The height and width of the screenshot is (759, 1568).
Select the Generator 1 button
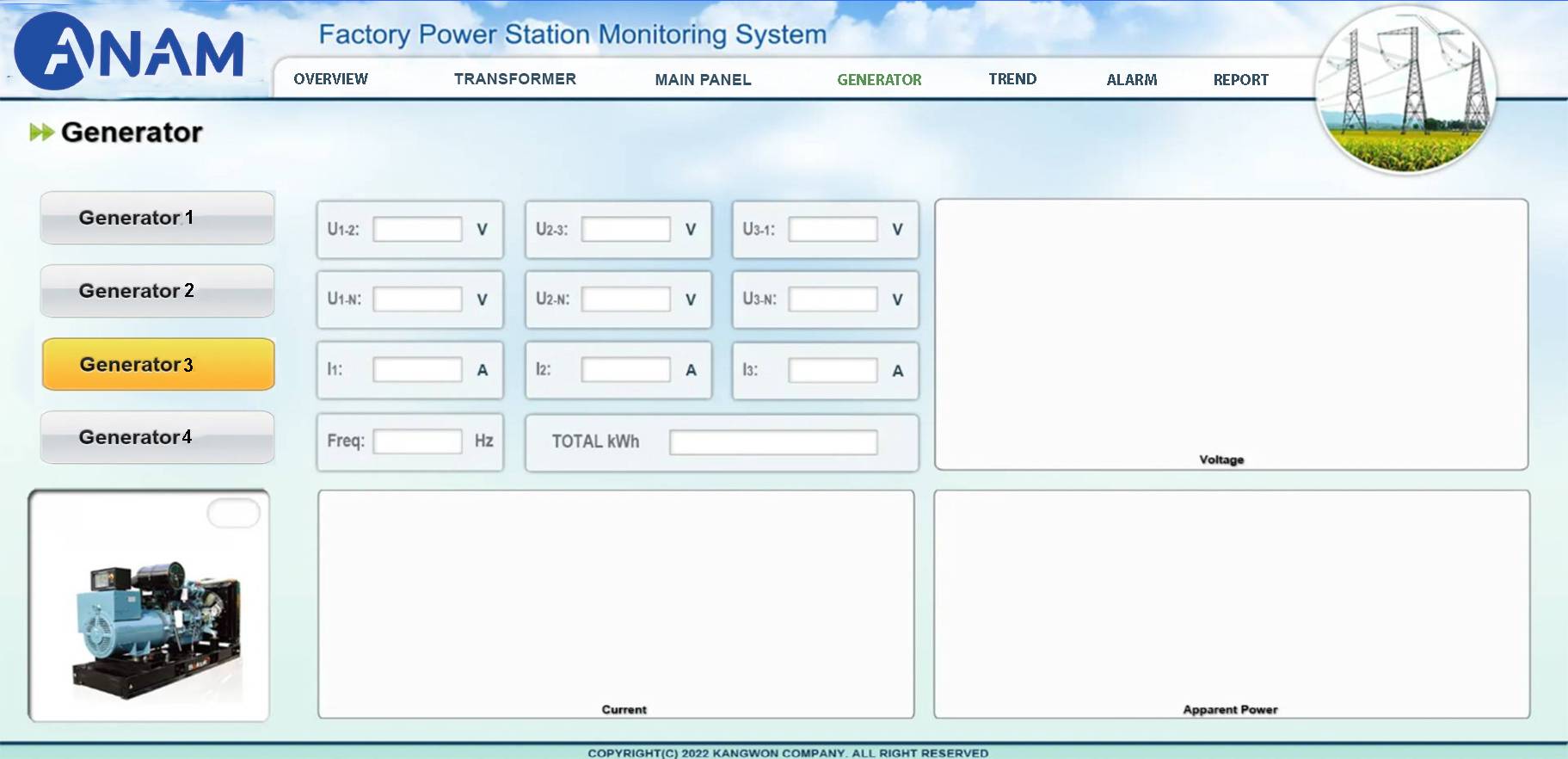point(157,218)
